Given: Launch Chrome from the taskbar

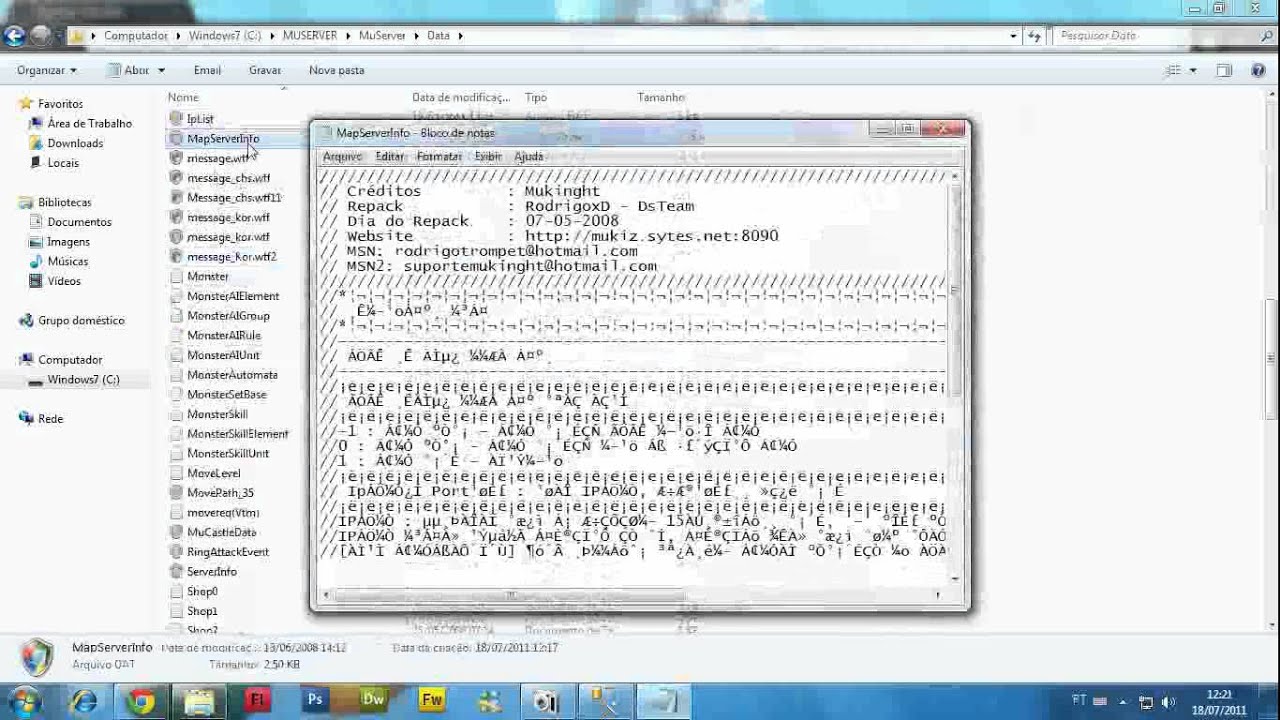Looking at the screenshot, I should [x=141, y=701].
